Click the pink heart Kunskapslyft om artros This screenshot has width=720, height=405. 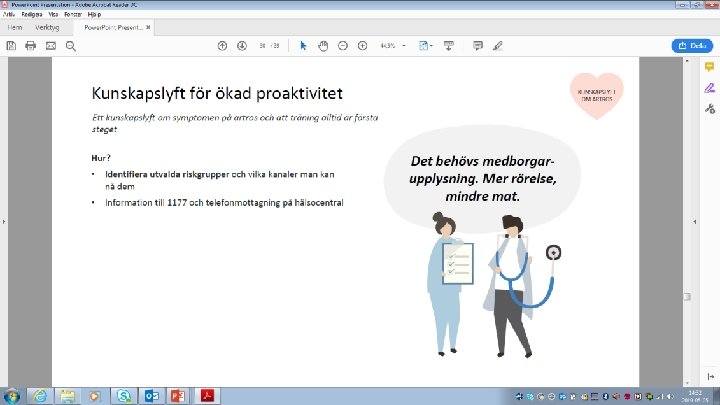[596, 95]
